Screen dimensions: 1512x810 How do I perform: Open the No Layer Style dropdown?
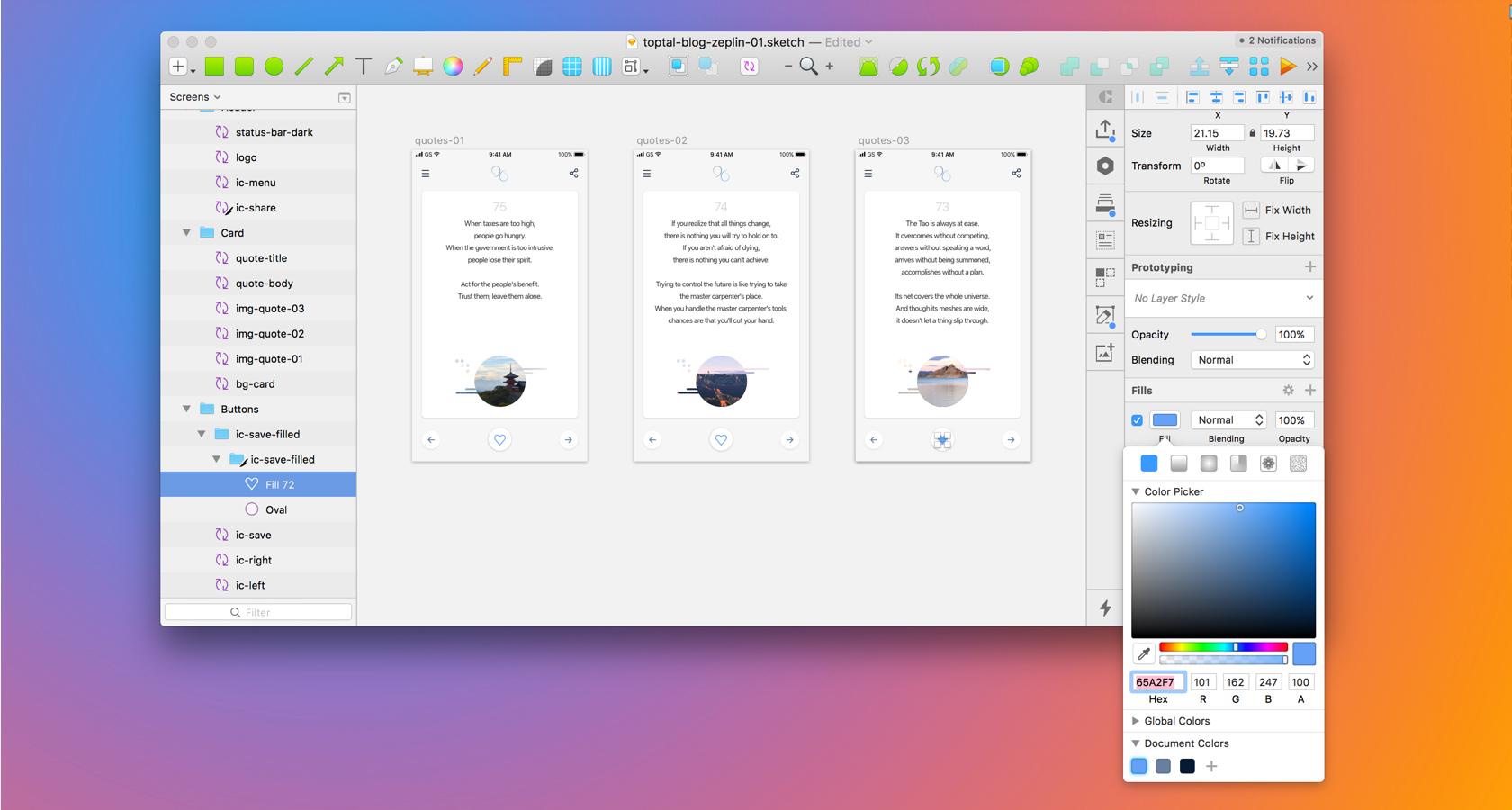point(1223,298)
